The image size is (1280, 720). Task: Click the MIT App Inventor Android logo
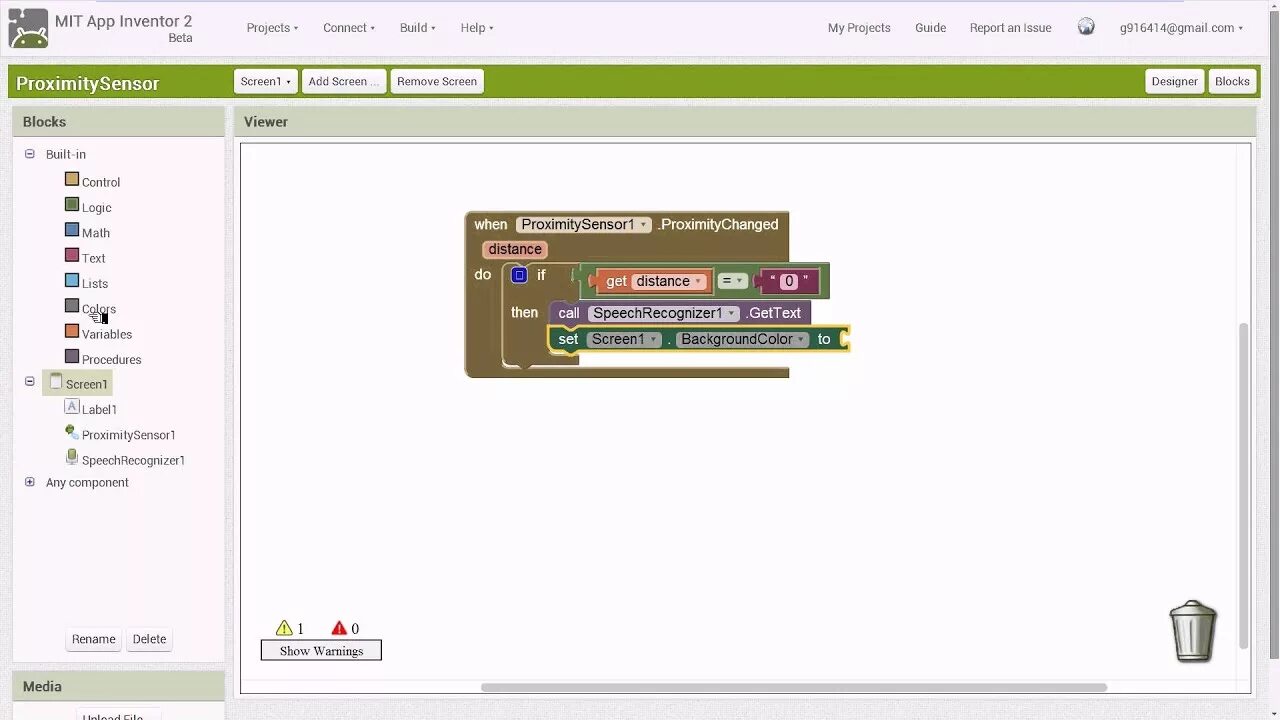[x=28, y=28]
